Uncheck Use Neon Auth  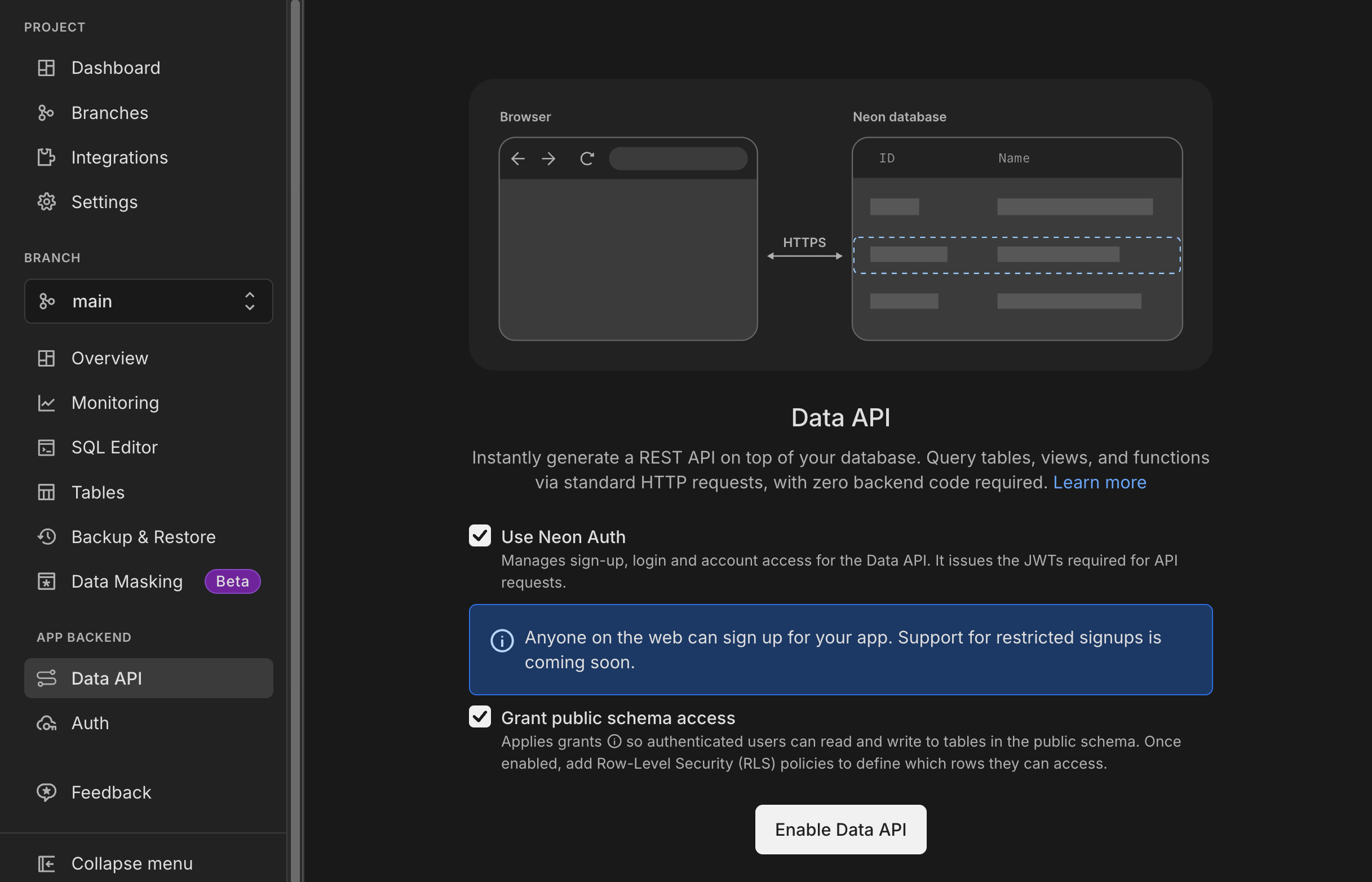480,536
